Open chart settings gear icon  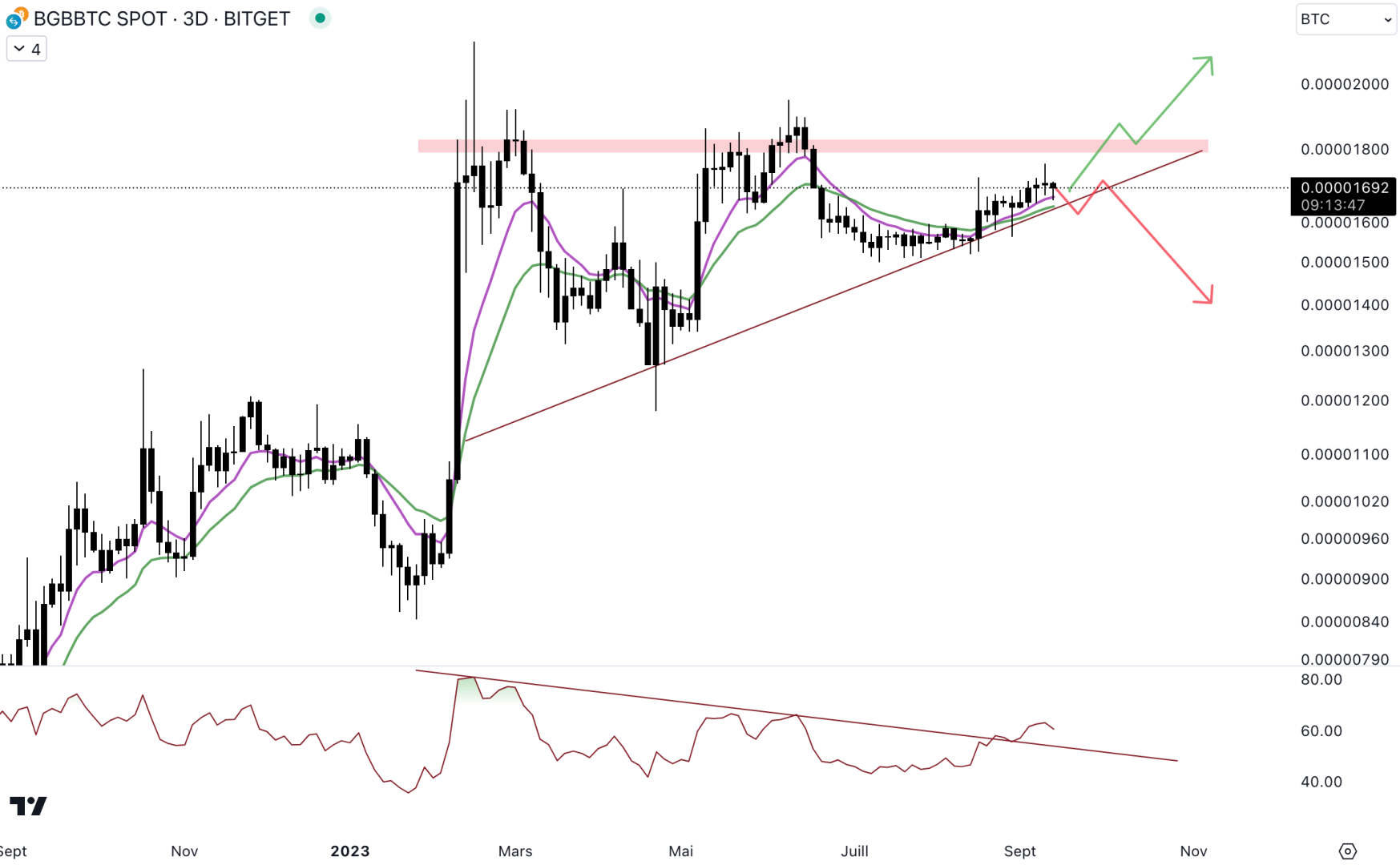[1348, 851]
